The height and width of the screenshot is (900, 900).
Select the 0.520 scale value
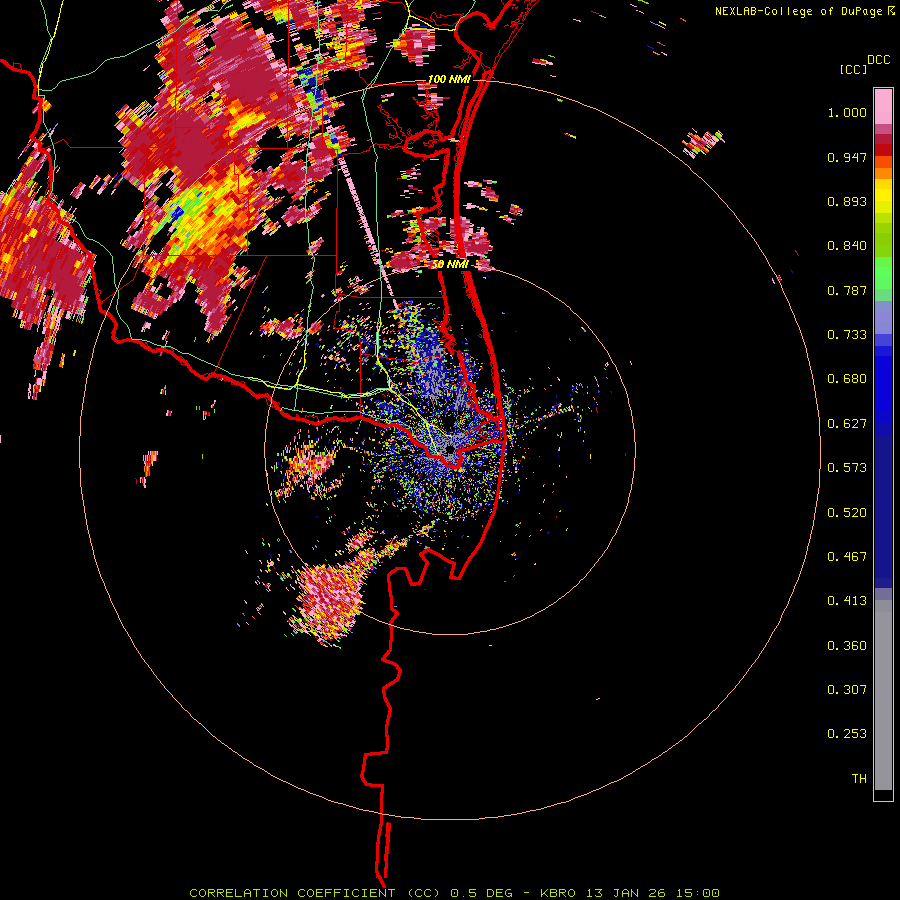(847, 513)
